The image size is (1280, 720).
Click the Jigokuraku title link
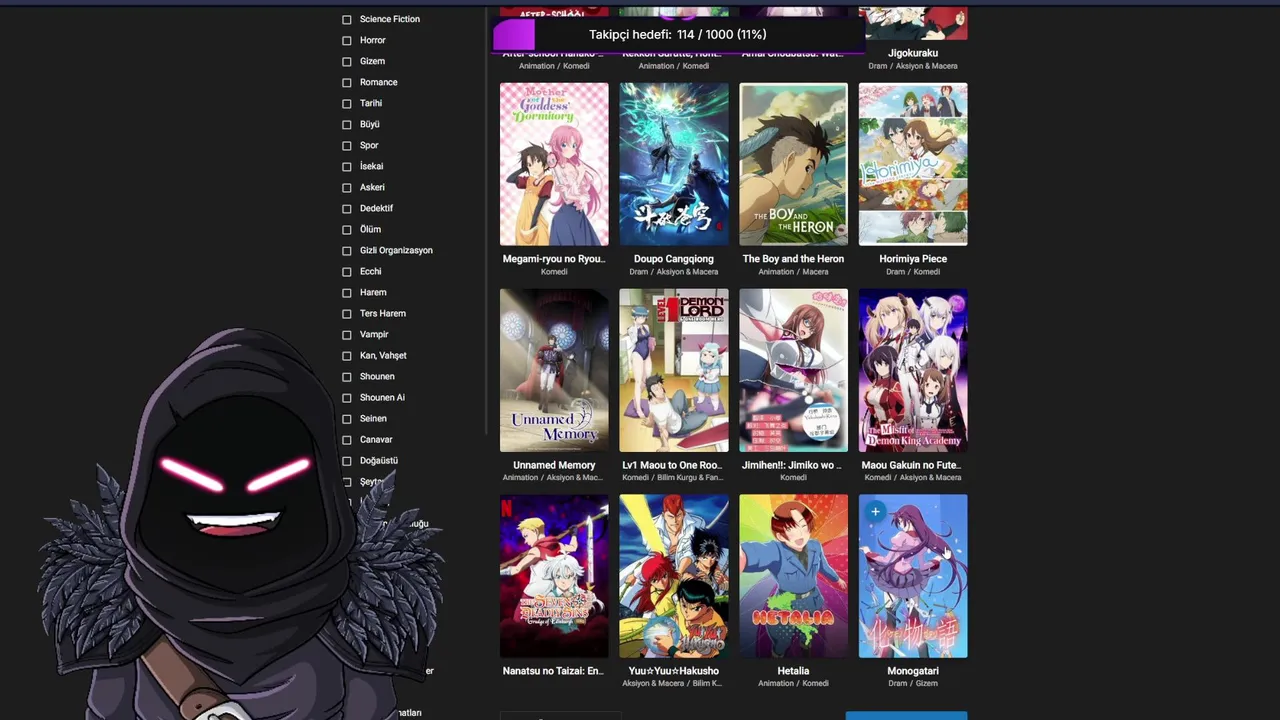point(913,53)
